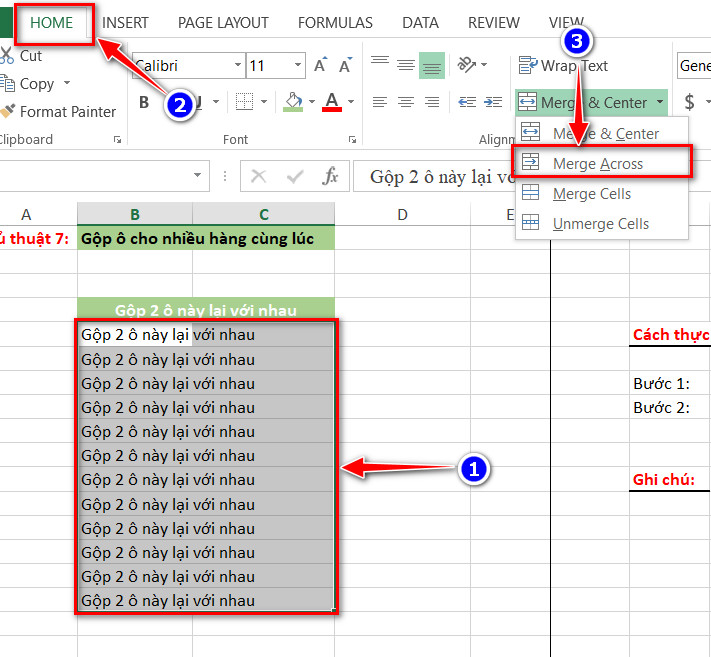This screenshot has height=657, width=711.
Task: Align text right
Action: point(432,102)
